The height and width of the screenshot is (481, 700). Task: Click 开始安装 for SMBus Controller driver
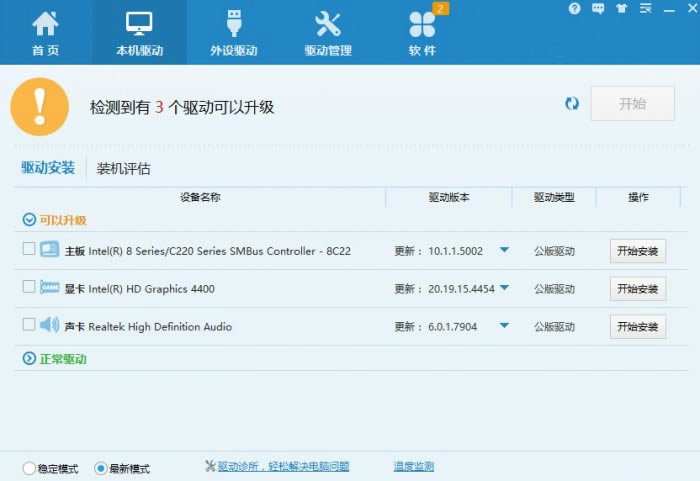(638, 251)
